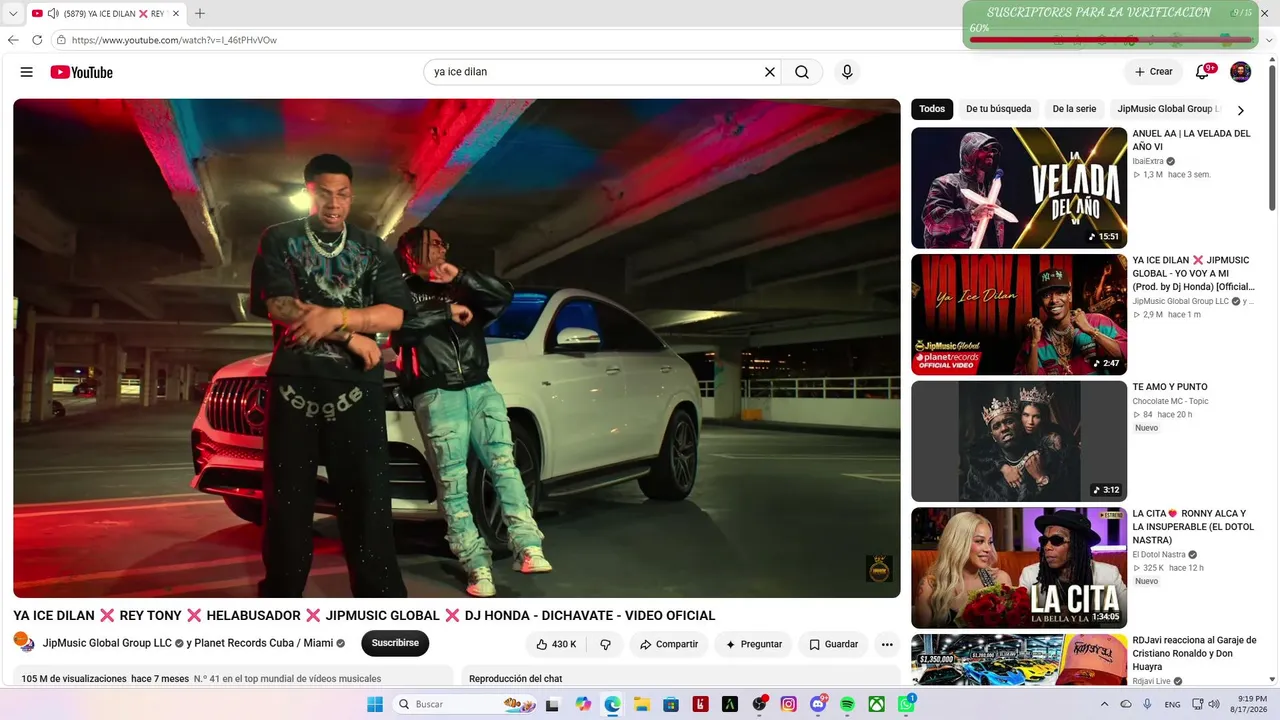Switch ENG input language indicator
Viewport: 1280px width, 720px height.
point(1172,704)
